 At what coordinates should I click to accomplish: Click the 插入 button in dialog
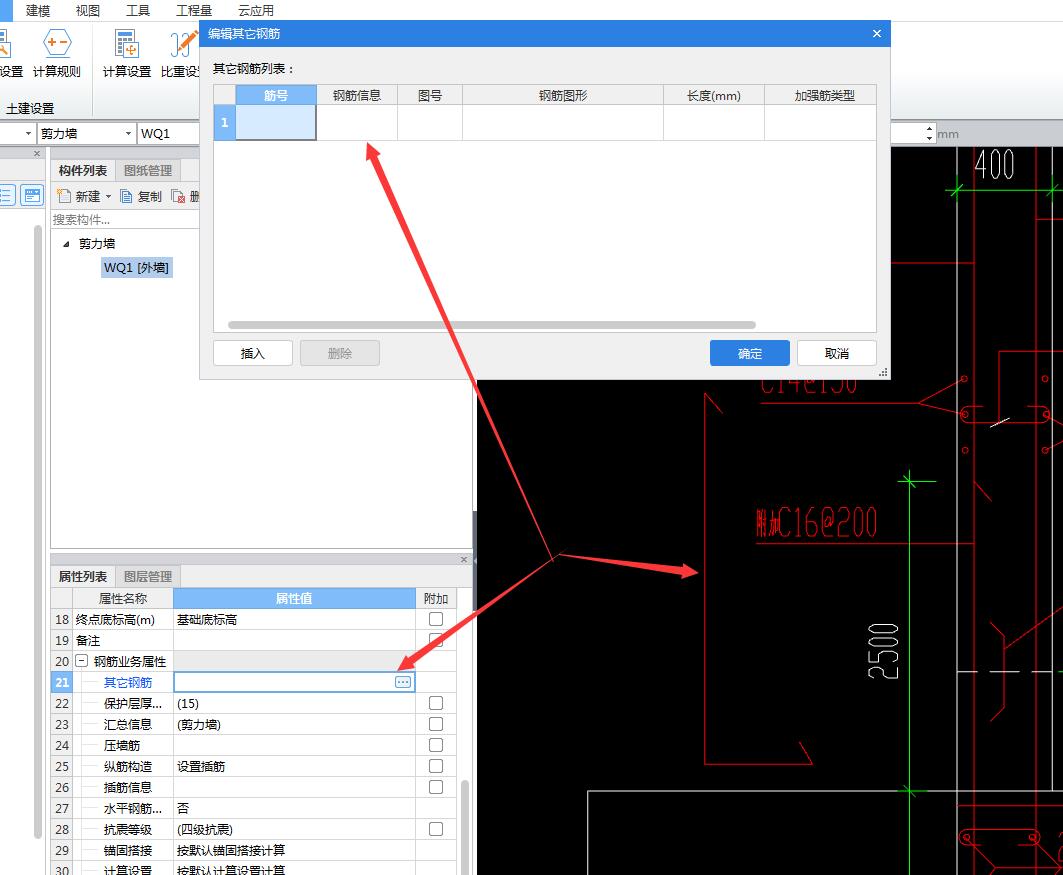point(253,353)
